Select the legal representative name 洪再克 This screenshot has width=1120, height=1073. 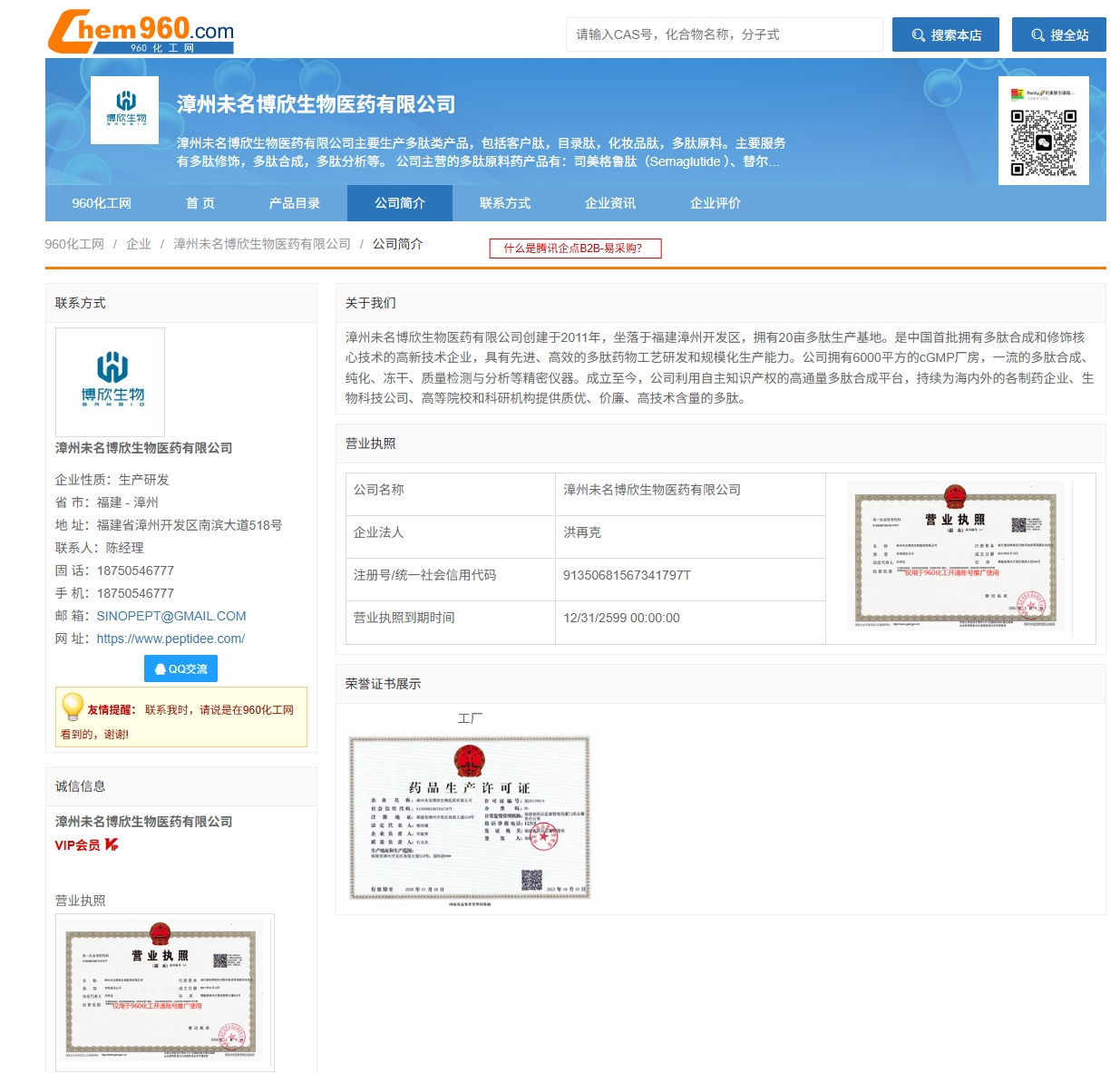pyautogui.click(x=582, y=532)
